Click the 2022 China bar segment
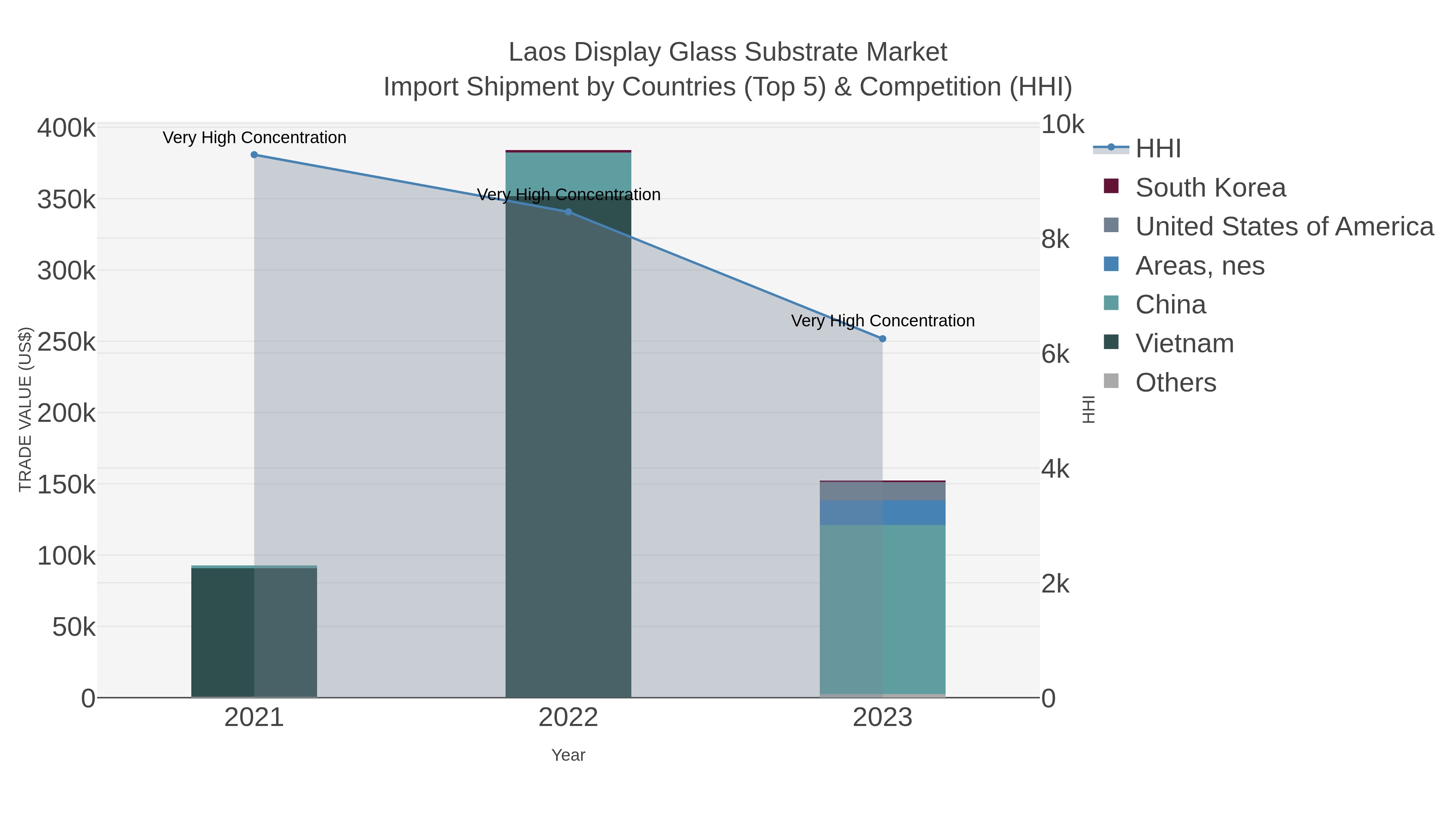Screen dimensions: 1456x819 click(x=569, y=175)
